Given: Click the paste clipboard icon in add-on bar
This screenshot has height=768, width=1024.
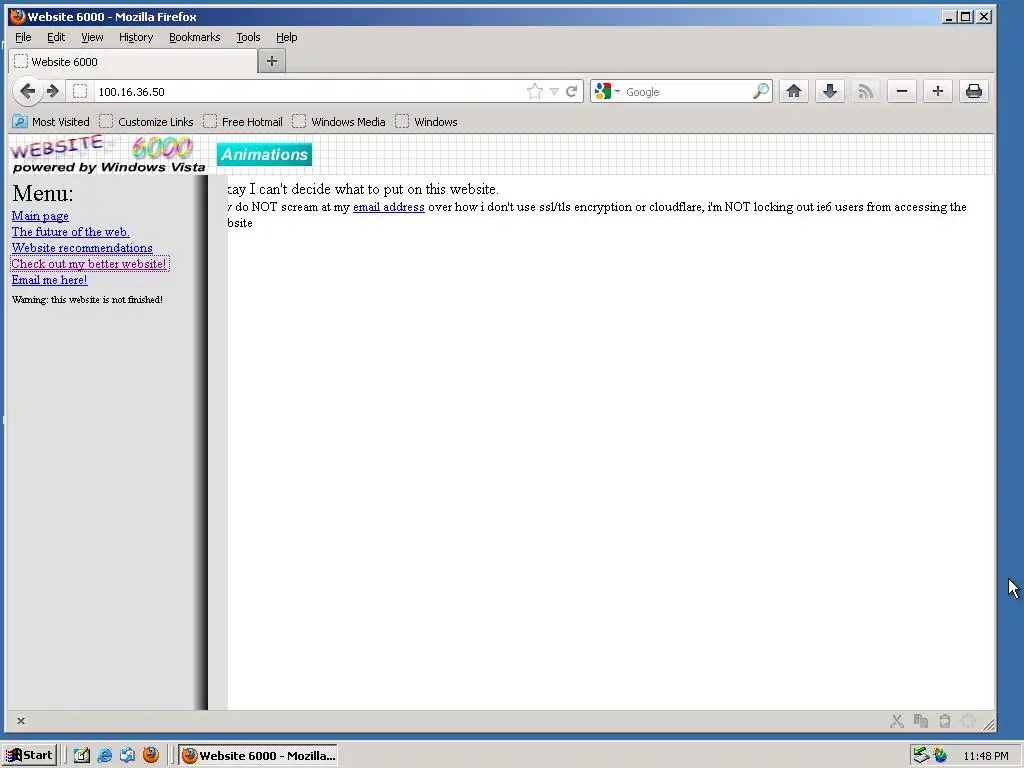Looking at the screenshot, I should 944,721.
